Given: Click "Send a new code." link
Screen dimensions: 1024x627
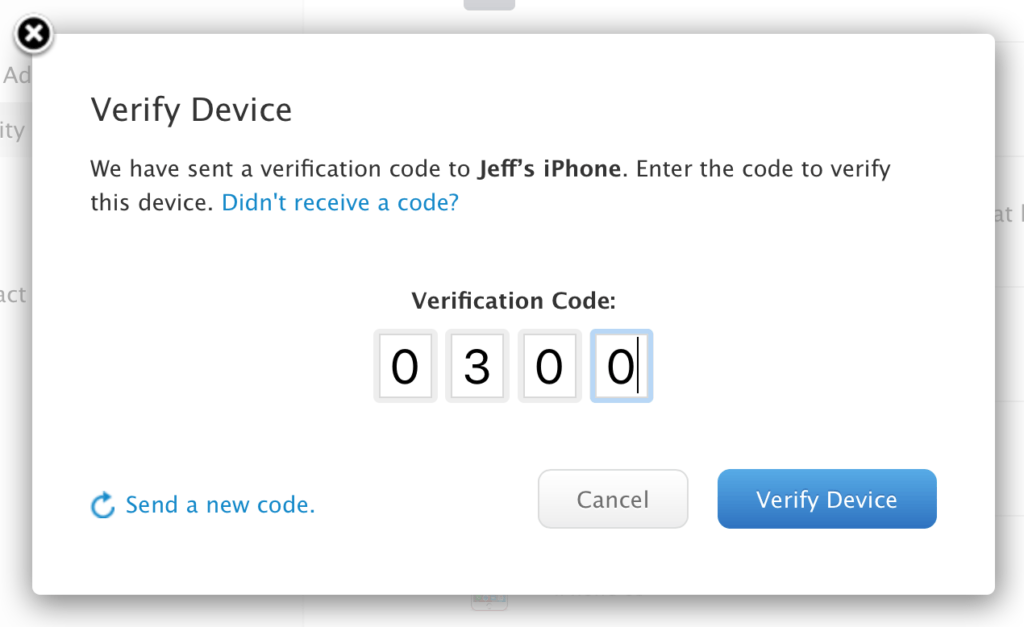Looking at the screenshot, I should coord(220,505).
